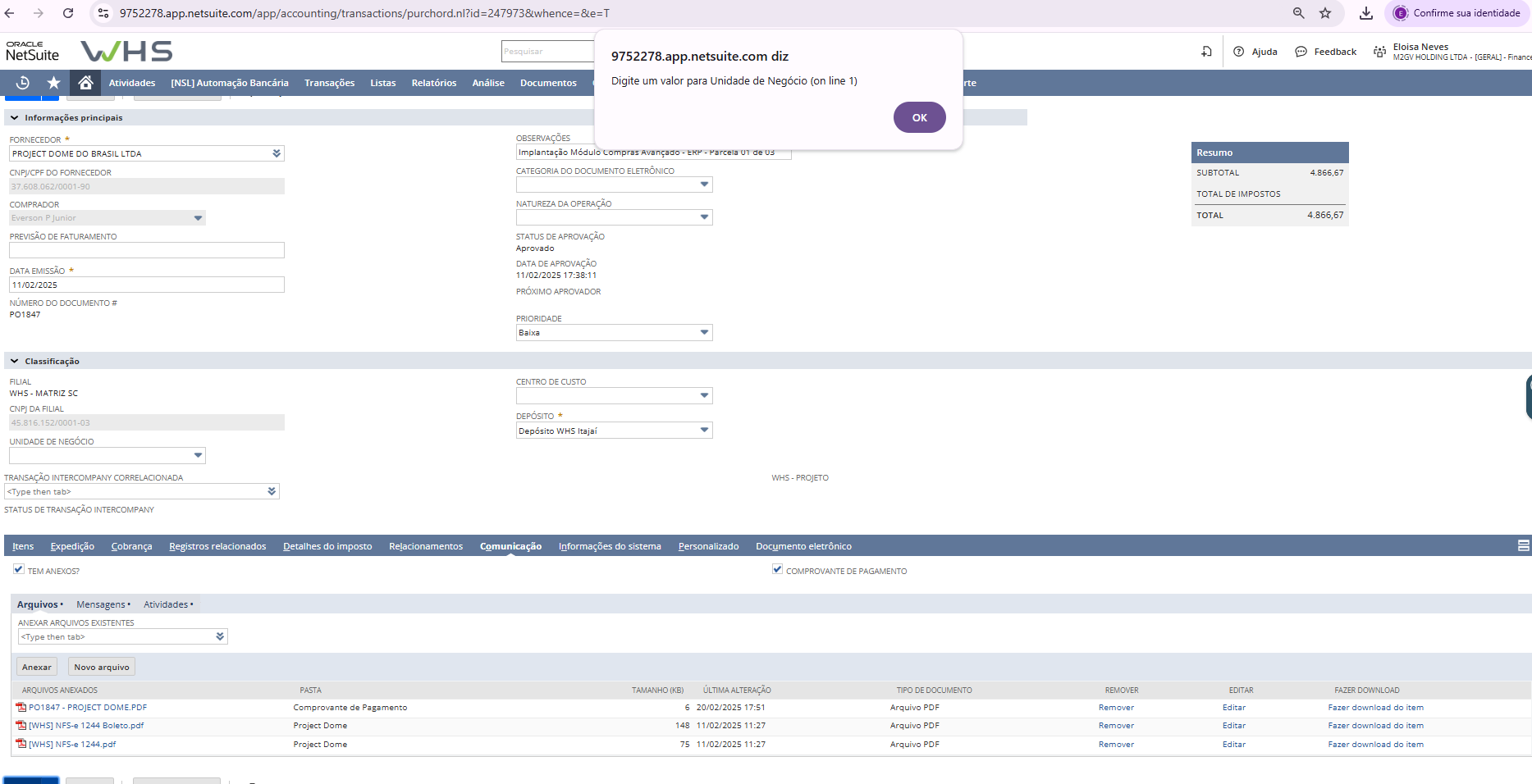
Task: Bookmark this page with star icon
Action: coord(1325,13)
